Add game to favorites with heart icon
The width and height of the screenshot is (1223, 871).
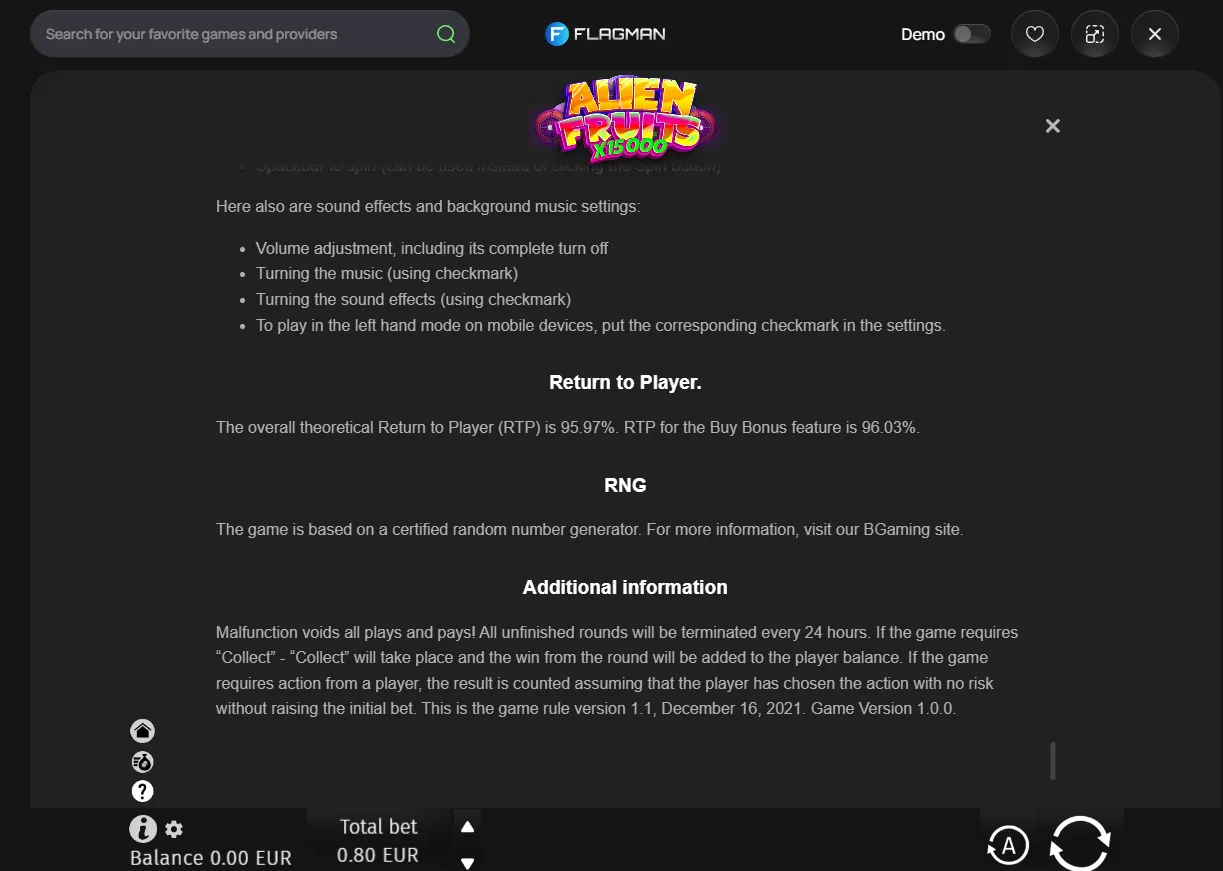click(x=1035, y=34)
